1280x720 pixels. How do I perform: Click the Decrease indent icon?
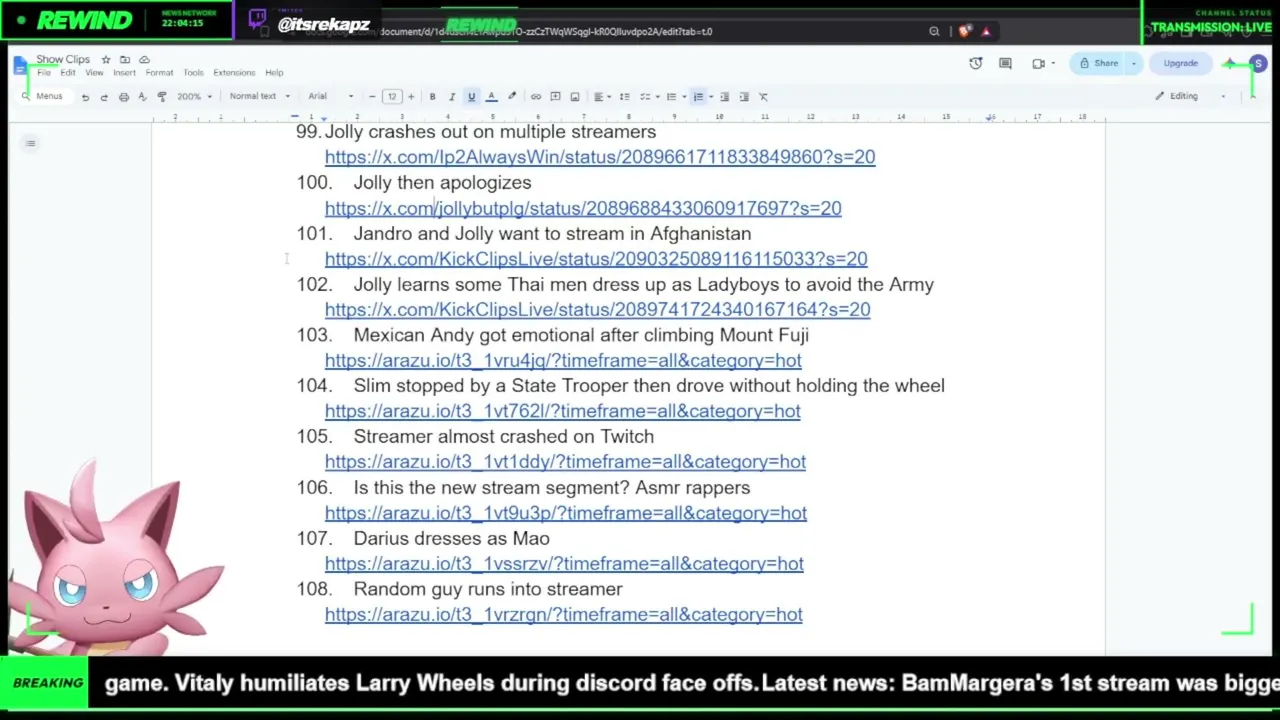[x=724, y=97]
